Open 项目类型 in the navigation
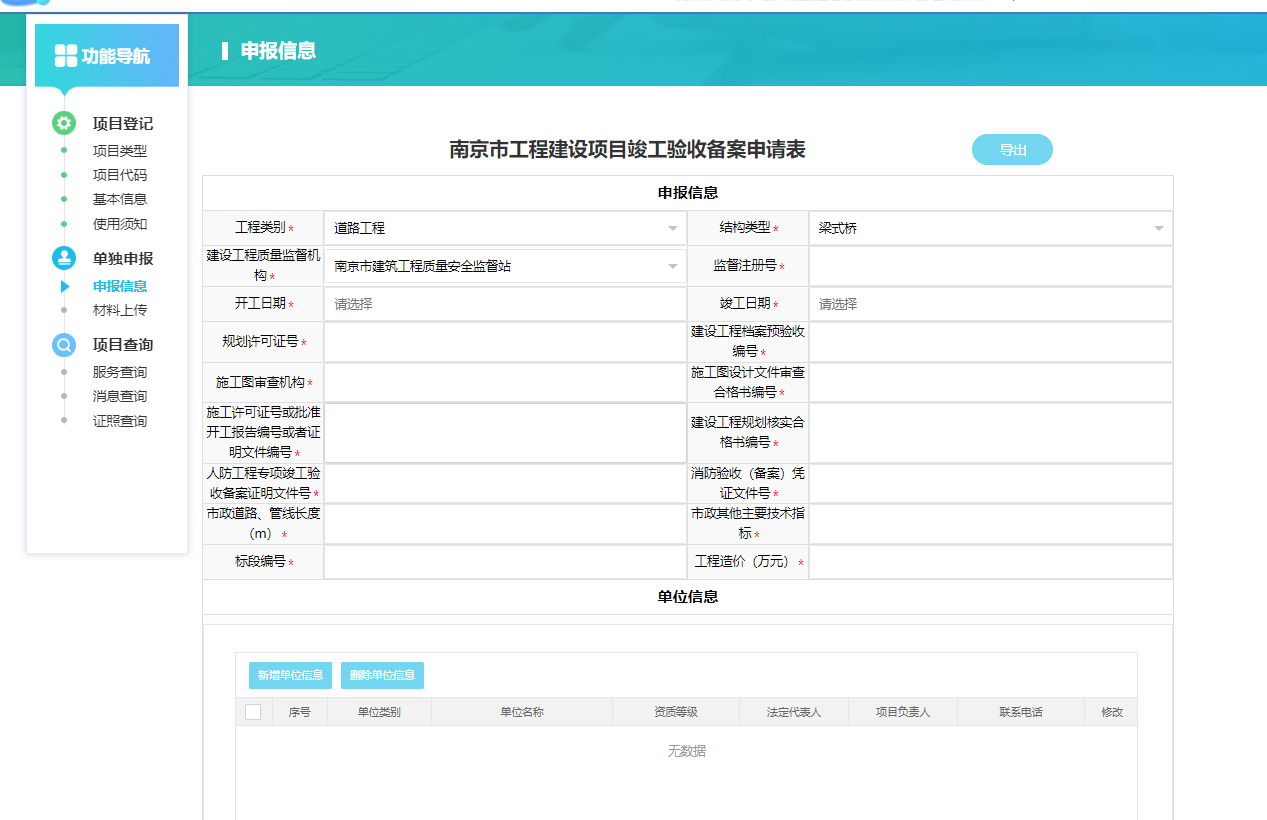1267x820 pixels. click(120, 152)
